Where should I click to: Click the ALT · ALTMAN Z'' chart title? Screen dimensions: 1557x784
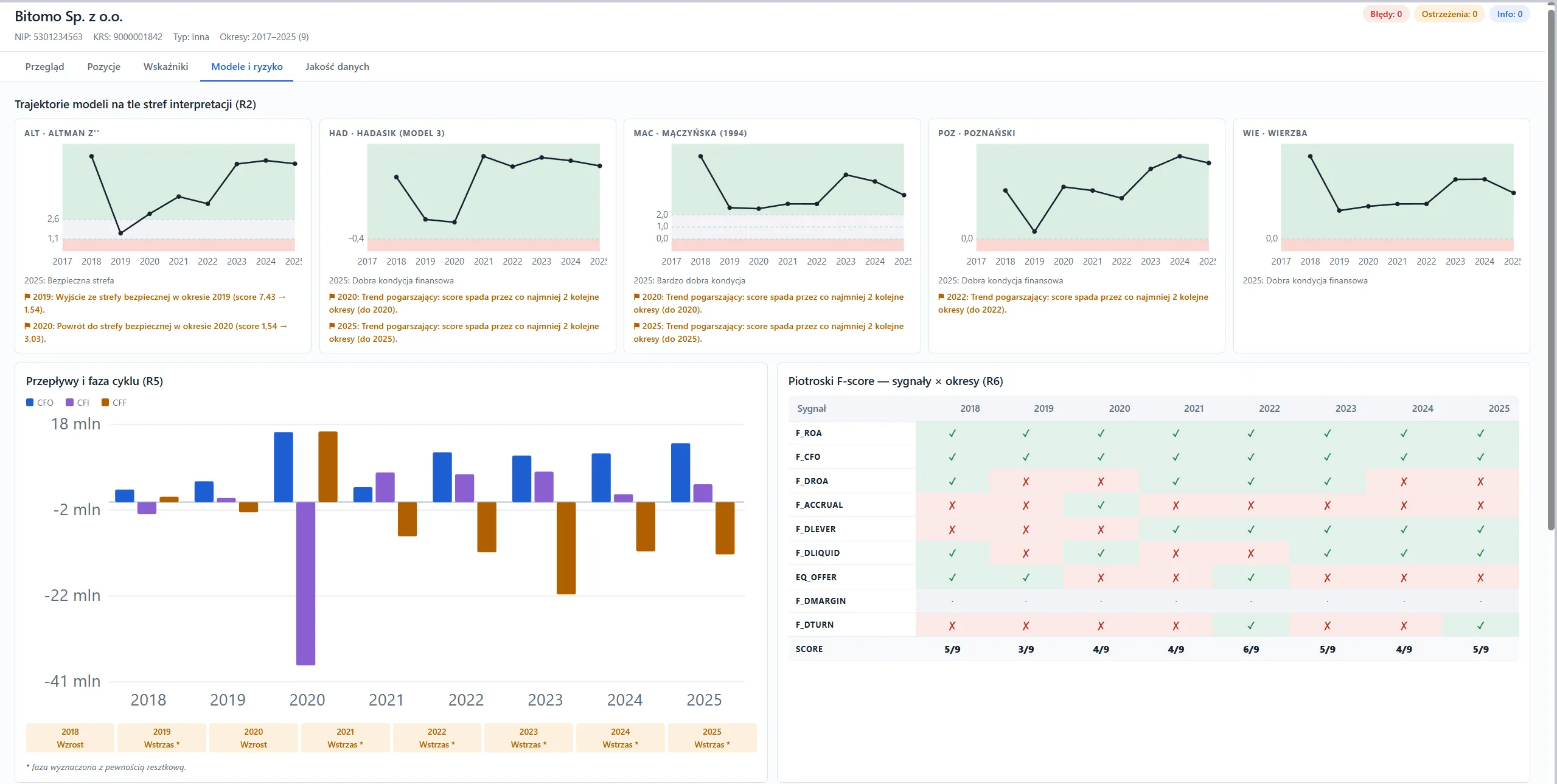61,133
